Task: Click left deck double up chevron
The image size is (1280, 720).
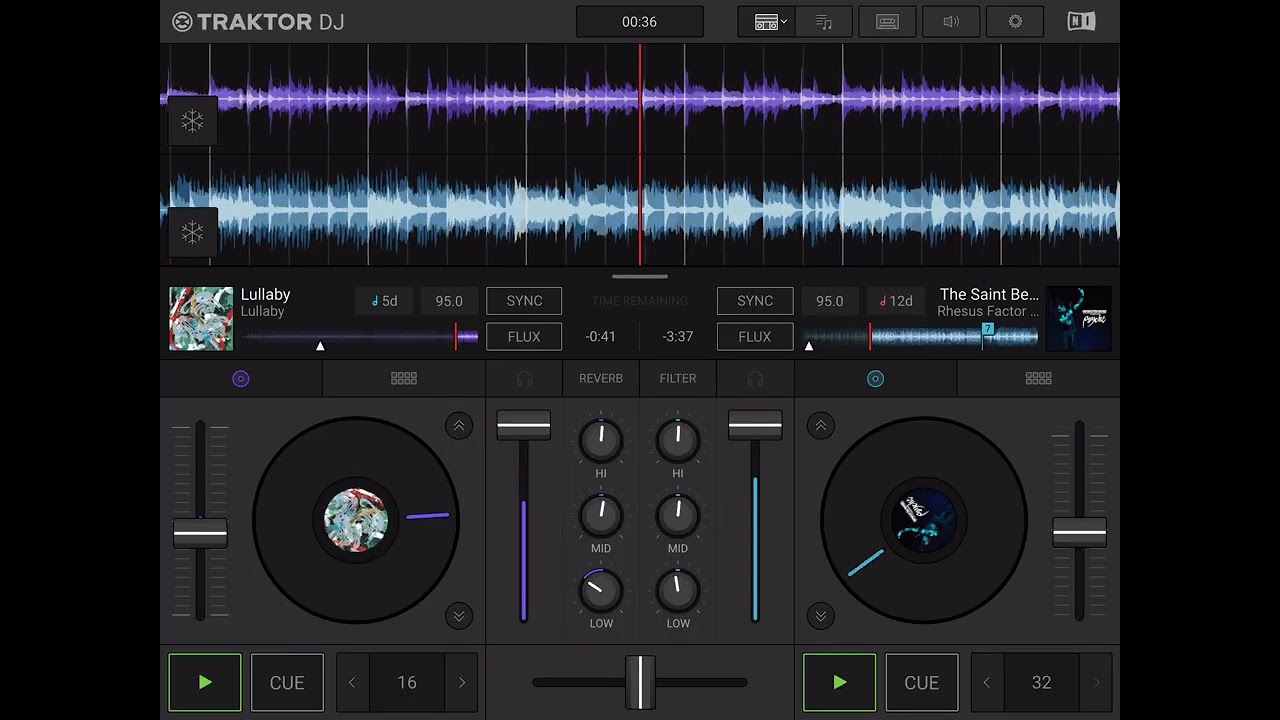Action: 459,426
